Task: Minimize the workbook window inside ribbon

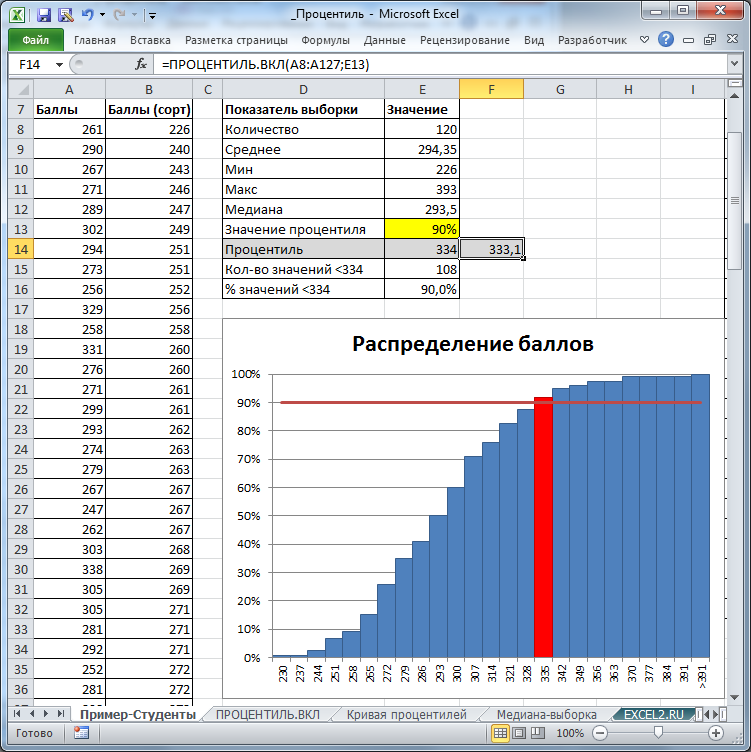Action: (688, 40)
